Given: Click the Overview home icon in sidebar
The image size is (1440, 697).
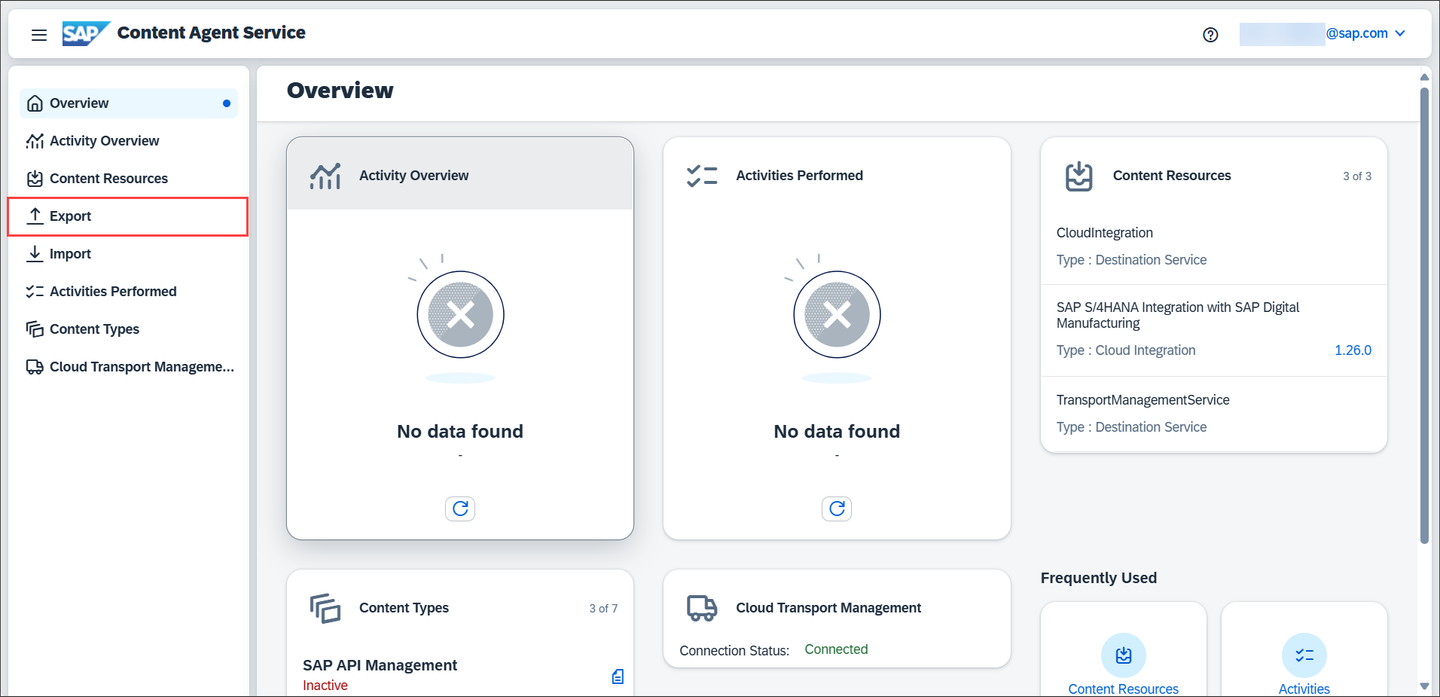Looking at the screenshot, I should [x=35, y=103].
